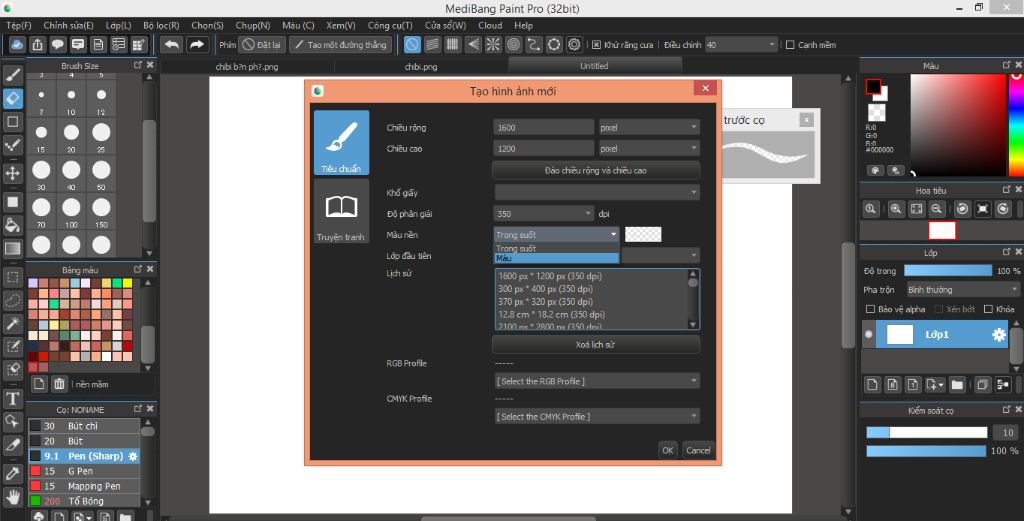Click the Redo arrow

coord(197,44)
